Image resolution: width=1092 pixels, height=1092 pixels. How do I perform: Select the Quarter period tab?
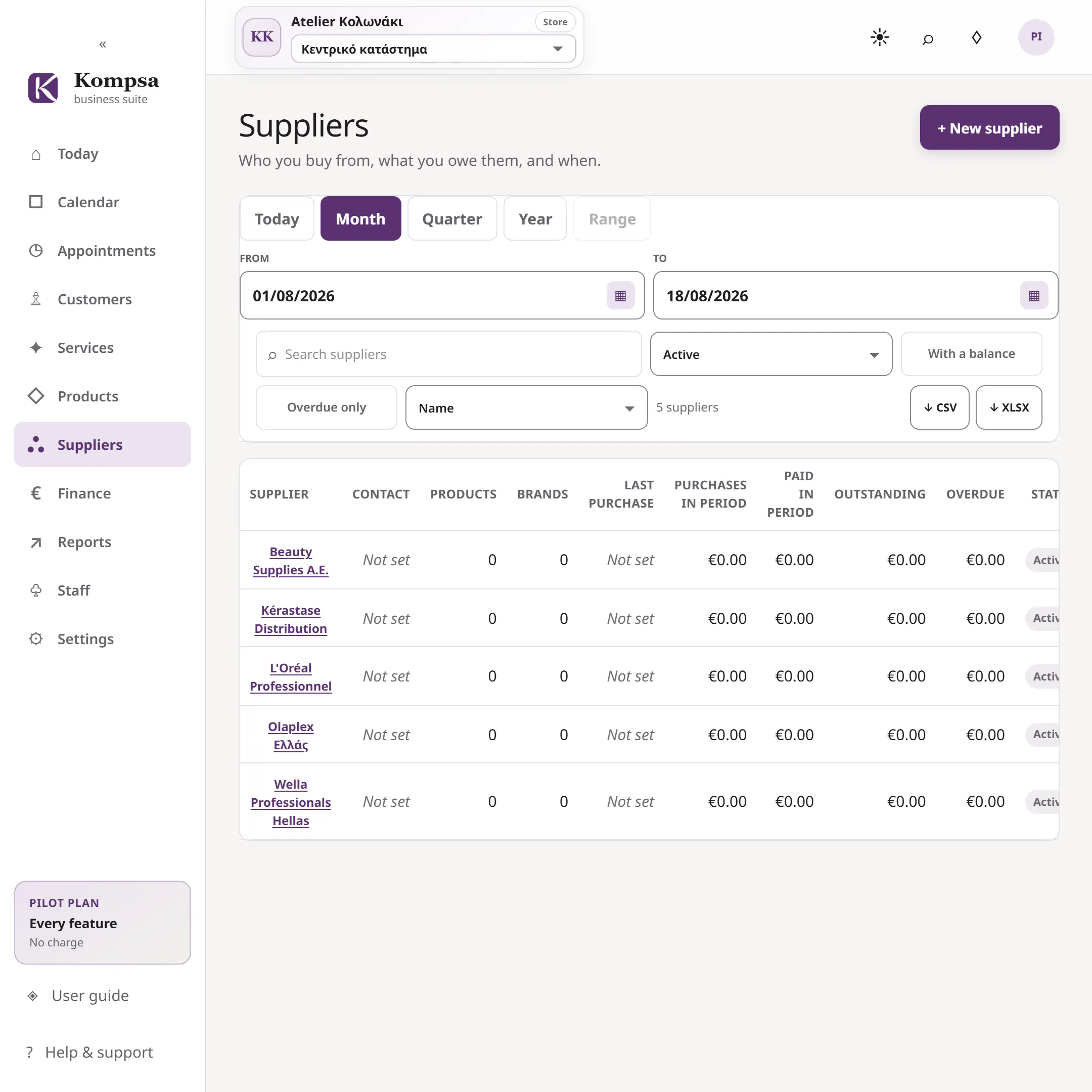click(452, 219)
